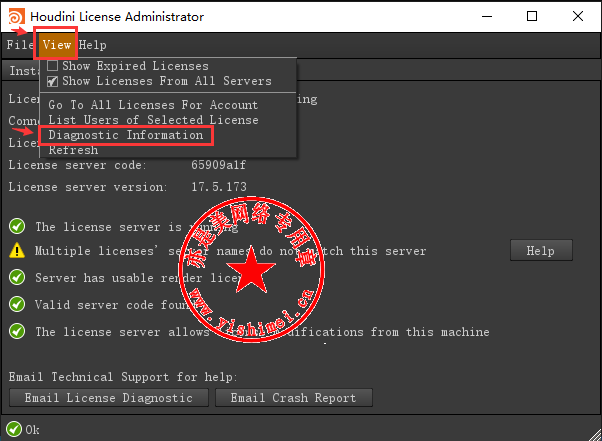The height and width of the screenshot is (441, 602).
Task: Click check icon beside server allows modifications
Action: 17,331
